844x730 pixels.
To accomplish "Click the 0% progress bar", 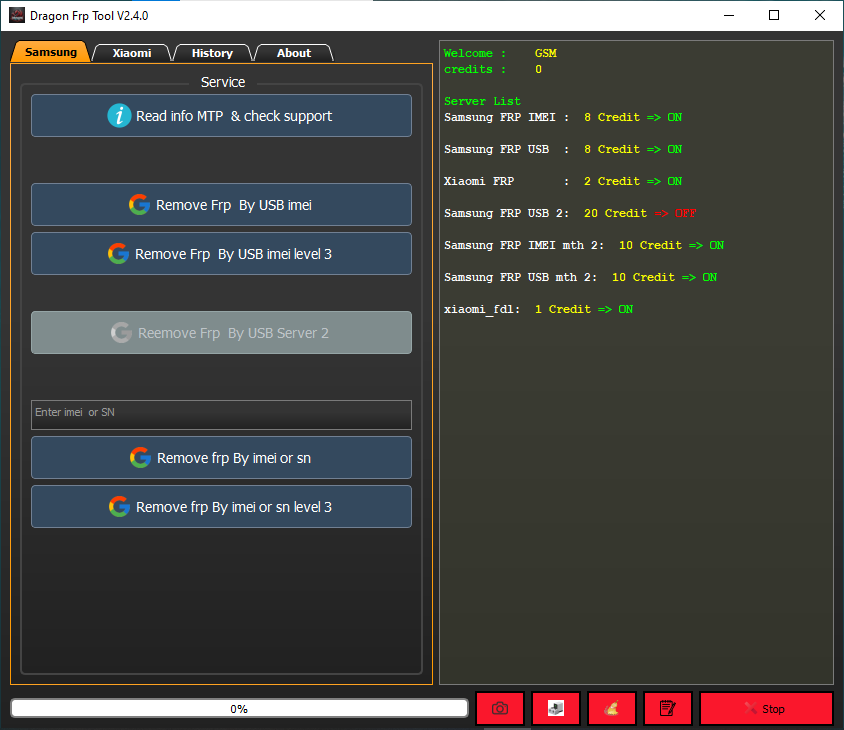I will [239, 708].
